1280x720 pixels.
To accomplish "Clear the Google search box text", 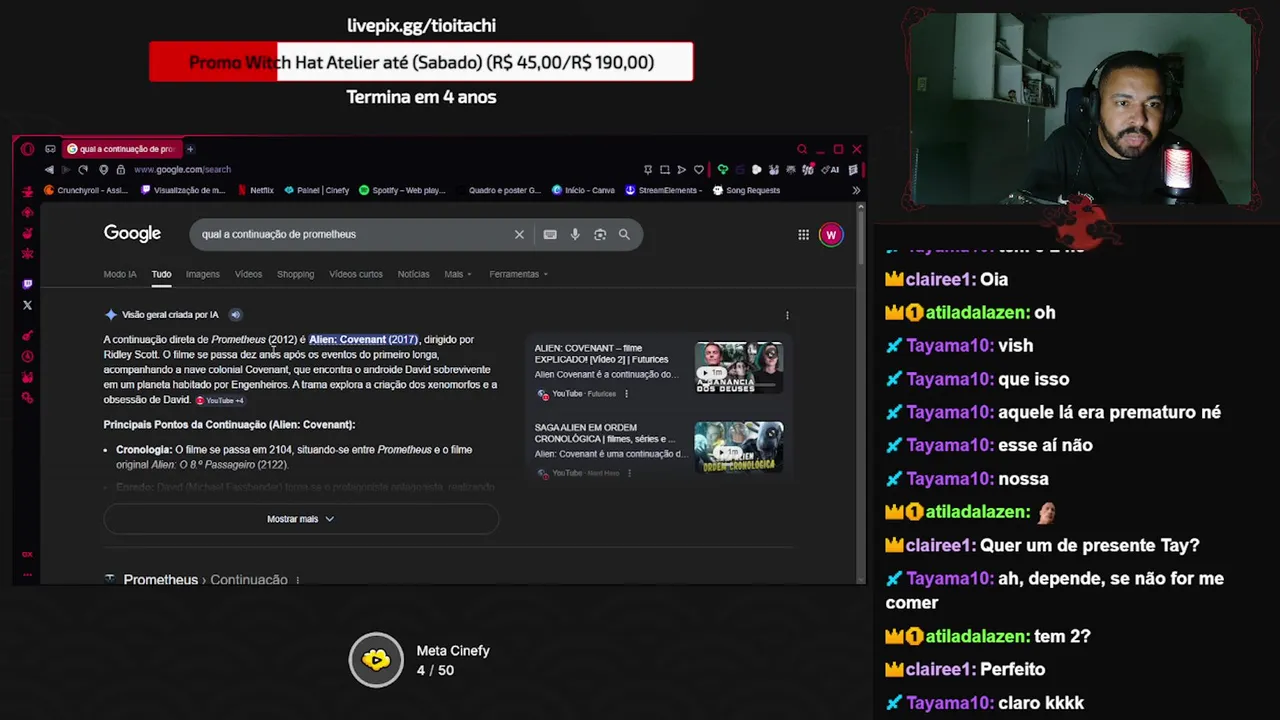I will pos(519,234).
